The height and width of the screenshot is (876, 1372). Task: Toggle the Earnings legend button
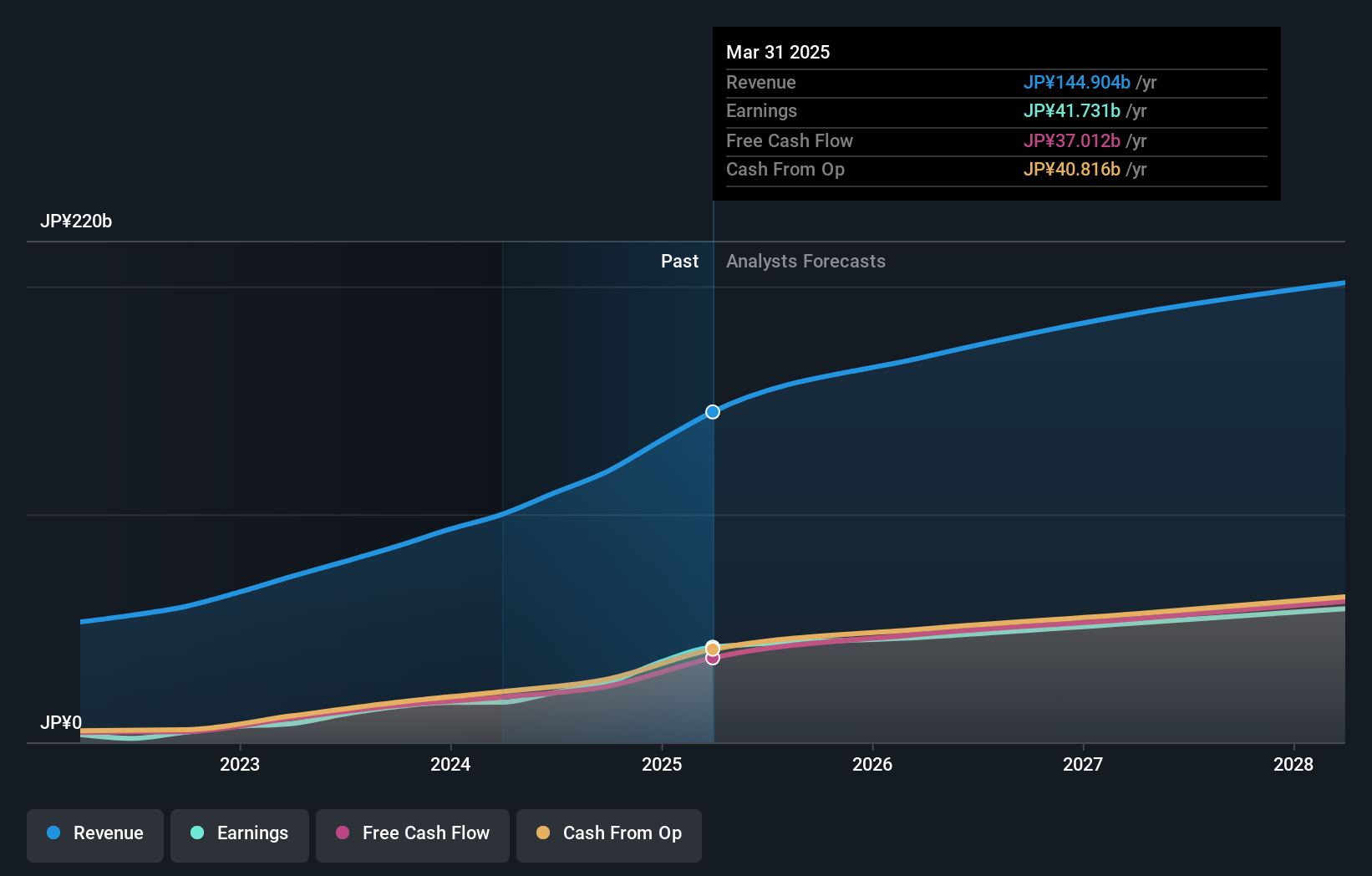(240, 835)
